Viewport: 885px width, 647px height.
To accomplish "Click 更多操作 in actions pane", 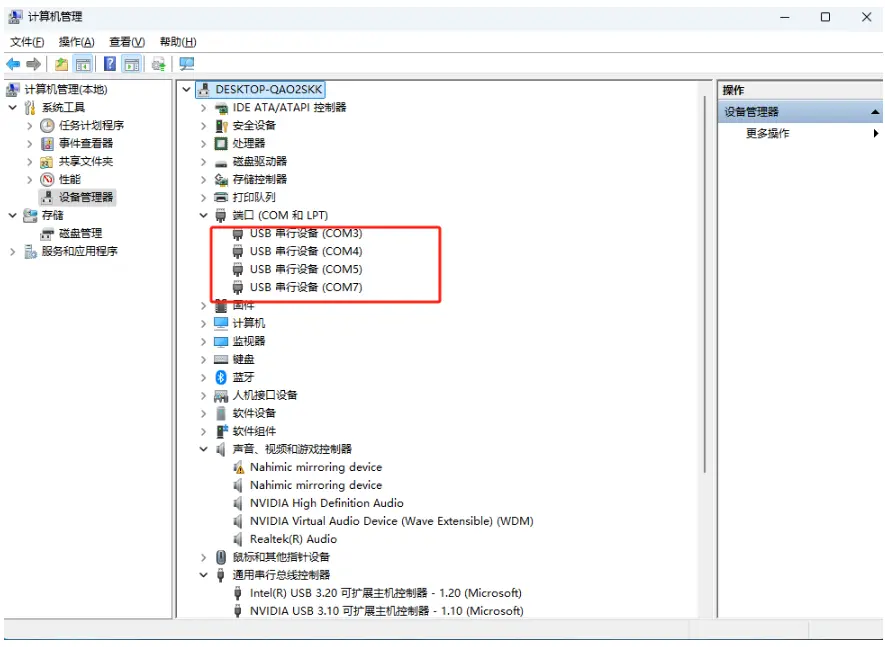I will [x=767, y=133].
